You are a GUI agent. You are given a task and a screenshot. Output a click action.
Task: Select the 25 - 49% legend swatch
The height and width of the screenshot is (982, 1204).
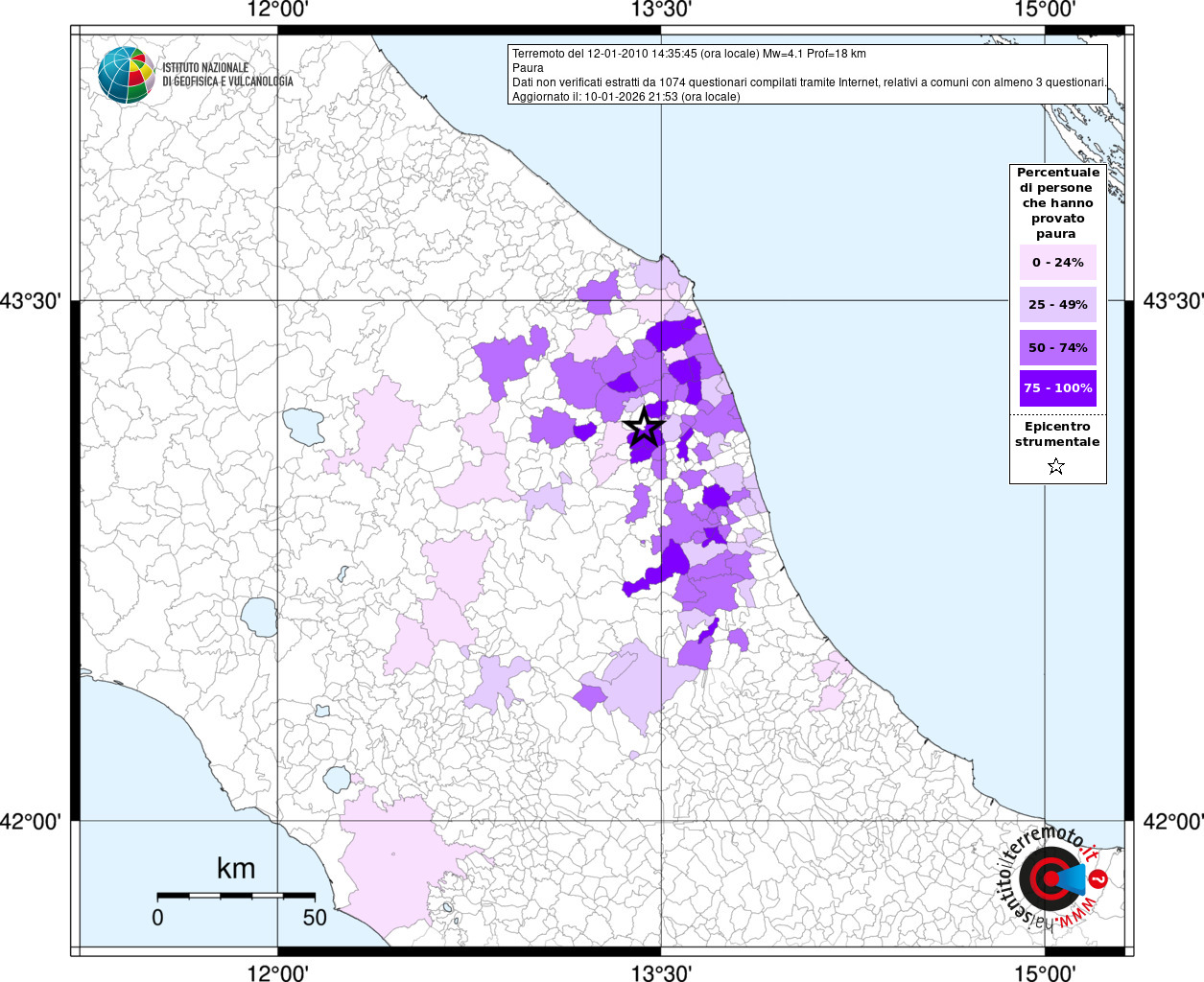point(1057,305)
